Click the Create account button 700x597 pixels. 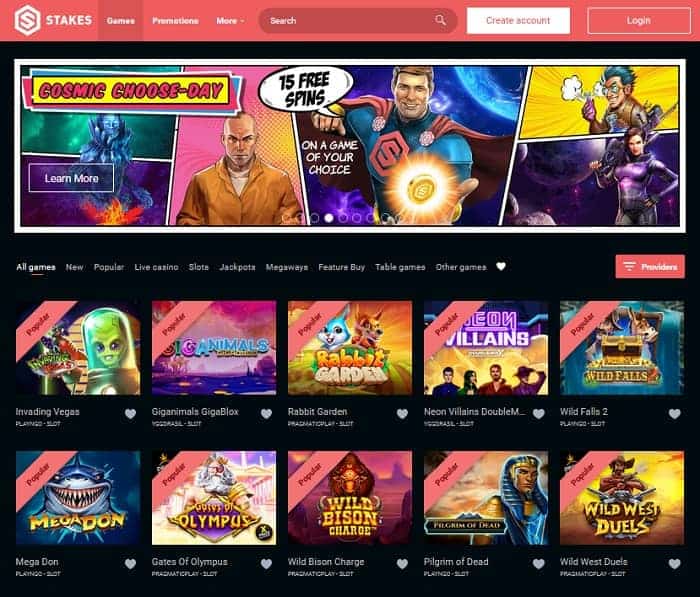point(518,21)
